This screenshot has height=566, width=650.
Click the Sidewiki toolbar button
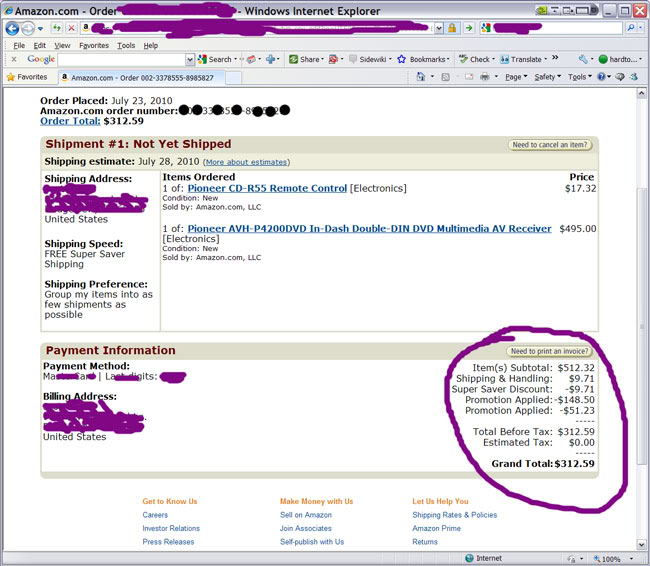[x=368, y=59]
